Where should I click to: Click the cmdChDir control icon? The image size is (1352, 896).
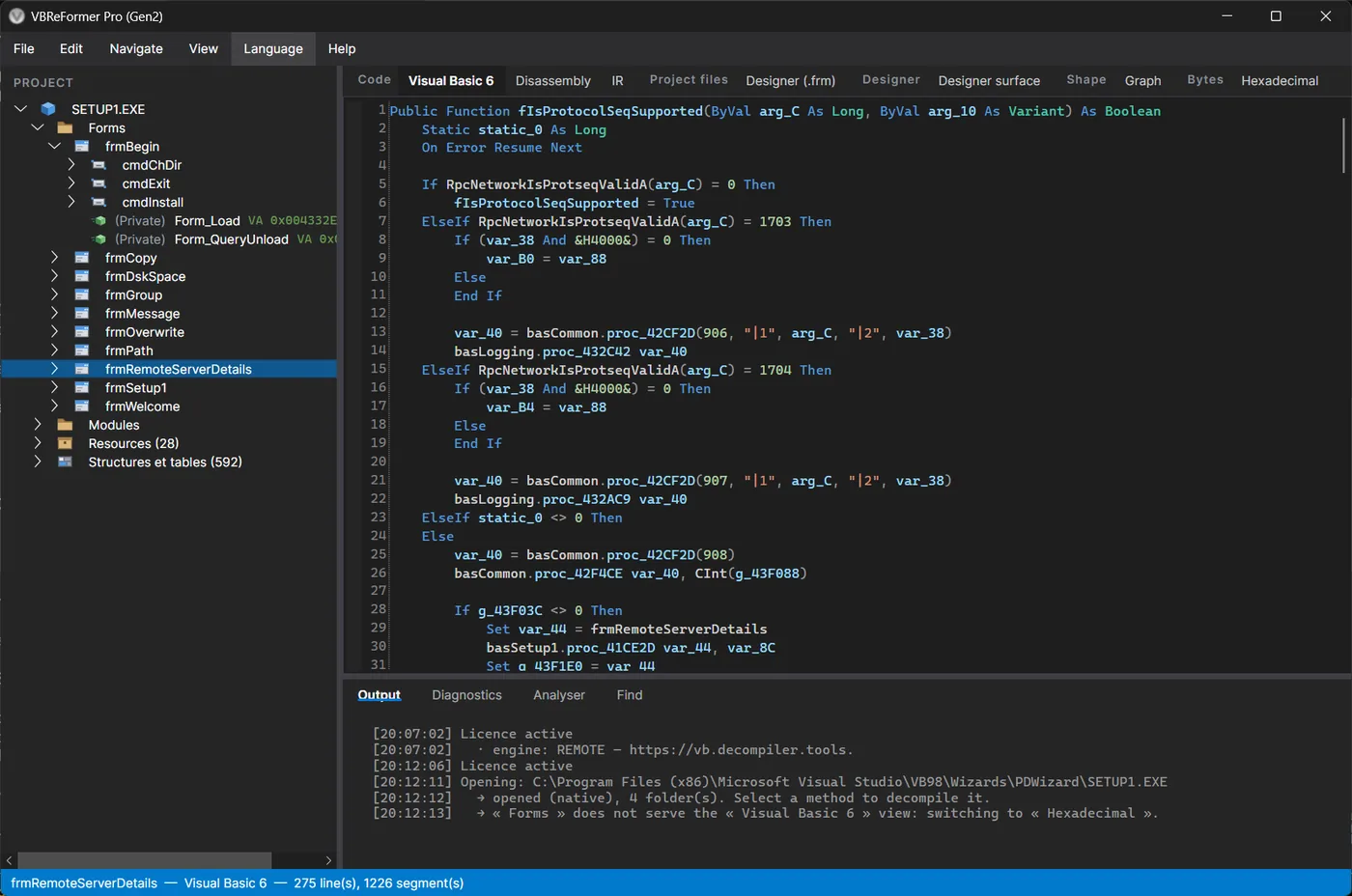tap(99, 165)
